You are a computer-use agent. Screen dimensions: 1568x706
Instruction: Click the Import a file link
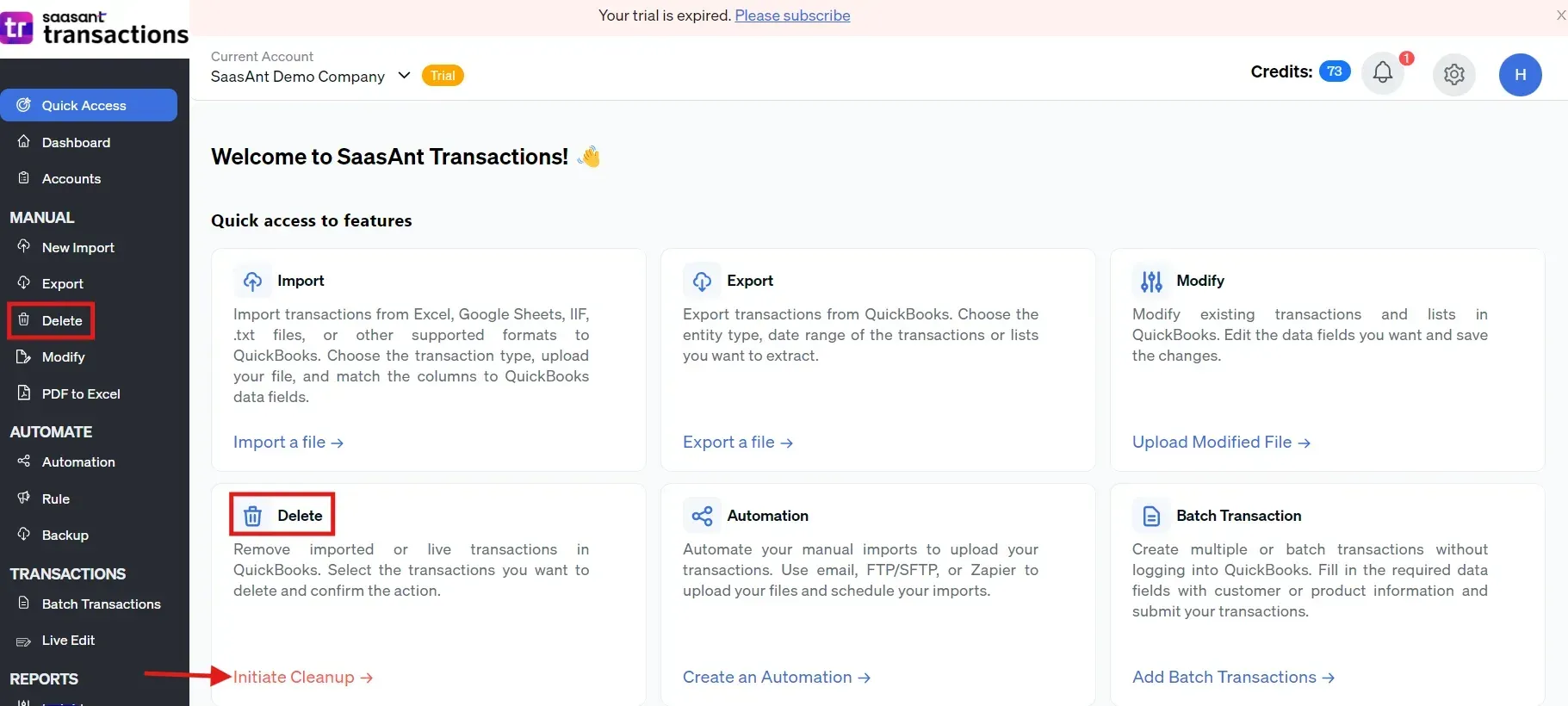click(288, 442)
